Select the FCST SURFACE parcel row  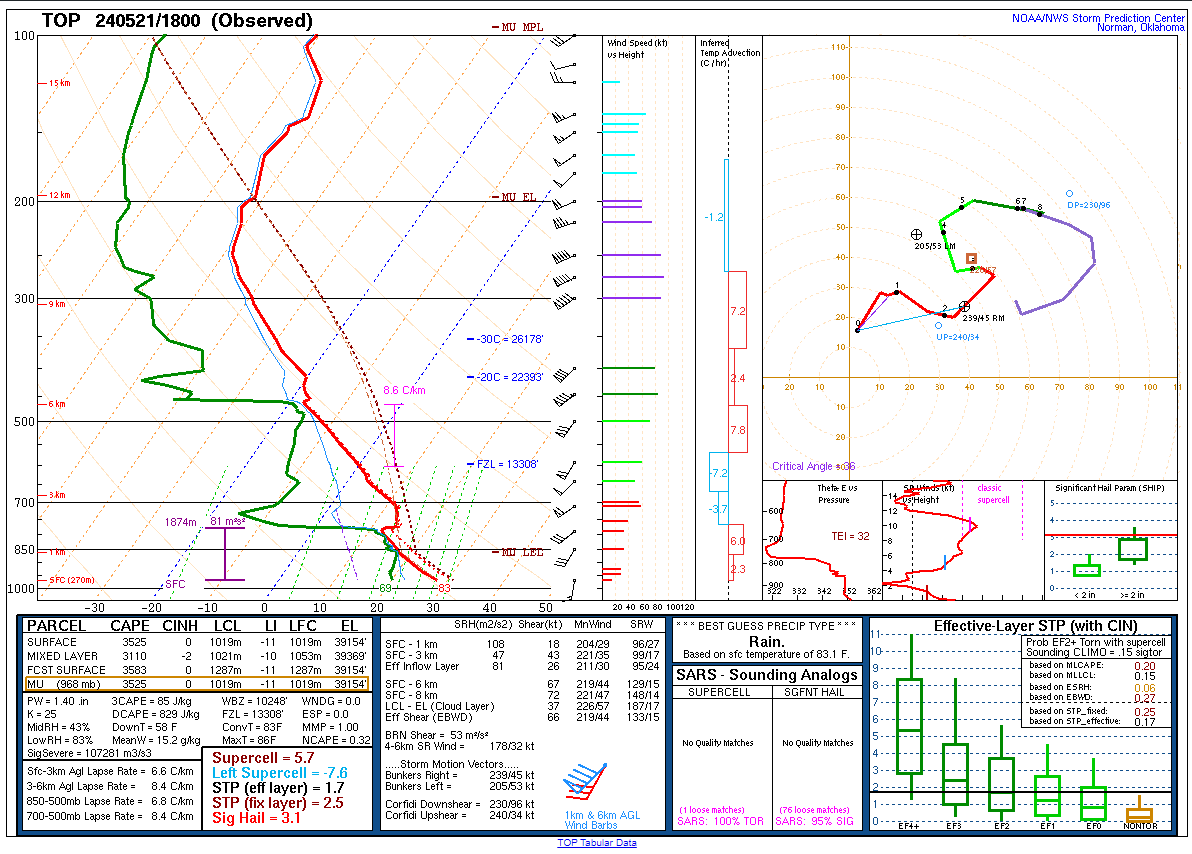coord(197,670)
